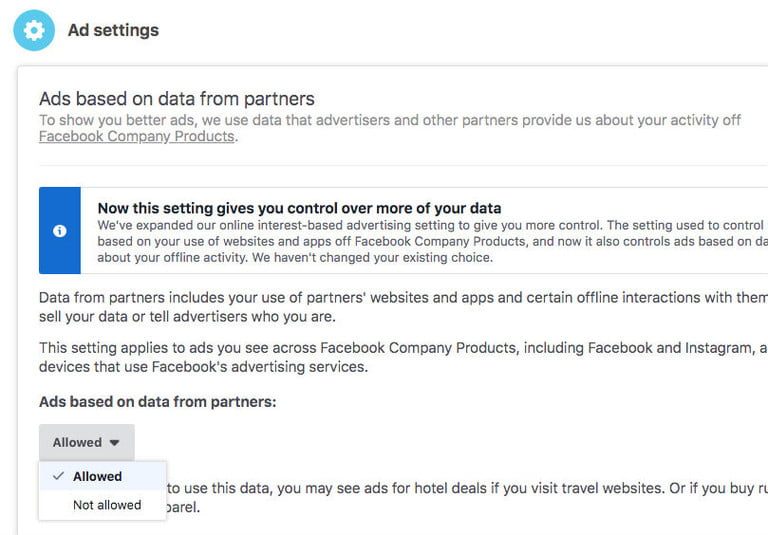Open the Facebook Company Products link

tap(137, 137)
